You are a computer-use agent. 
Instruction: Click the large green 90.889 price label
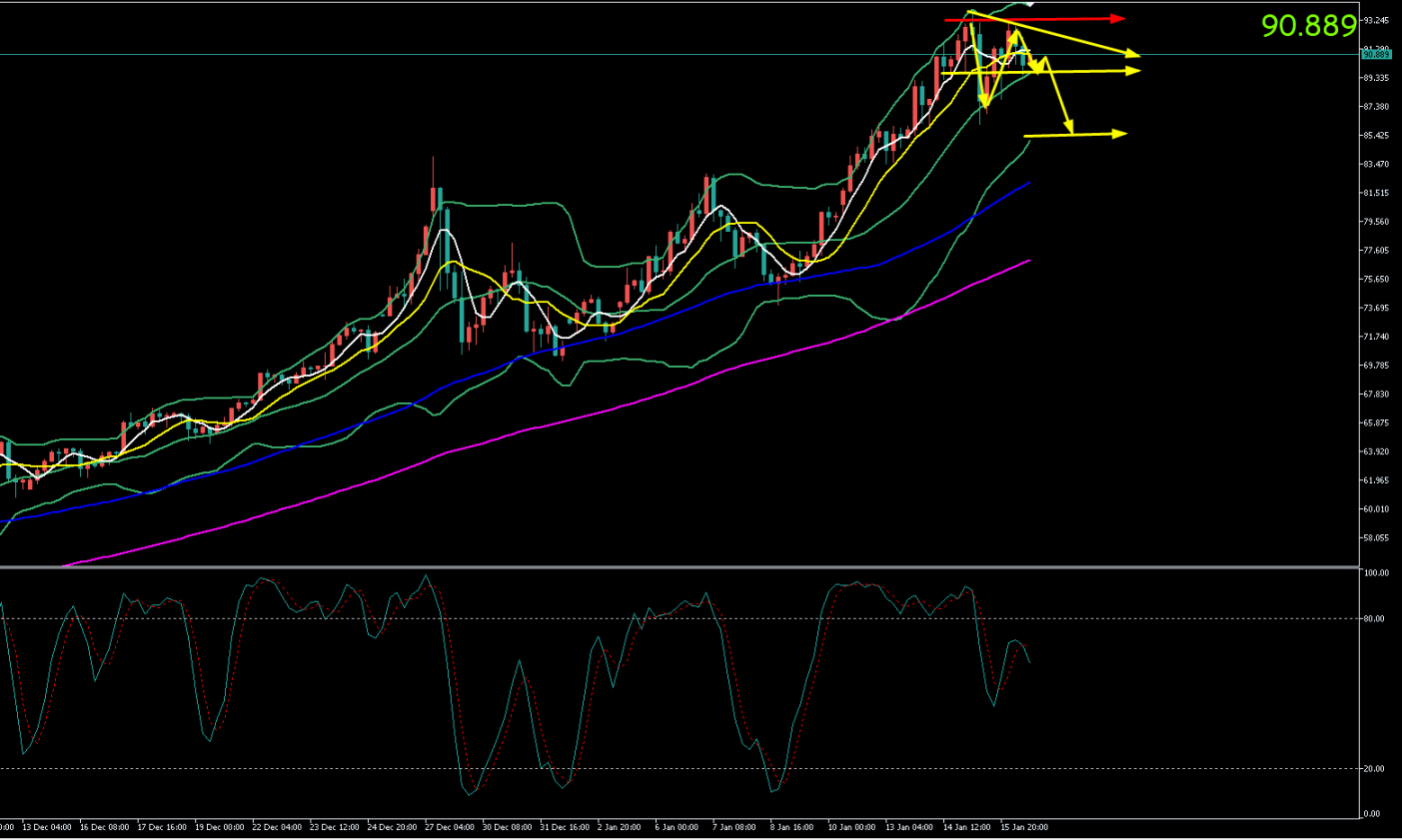coord(1308,26)
